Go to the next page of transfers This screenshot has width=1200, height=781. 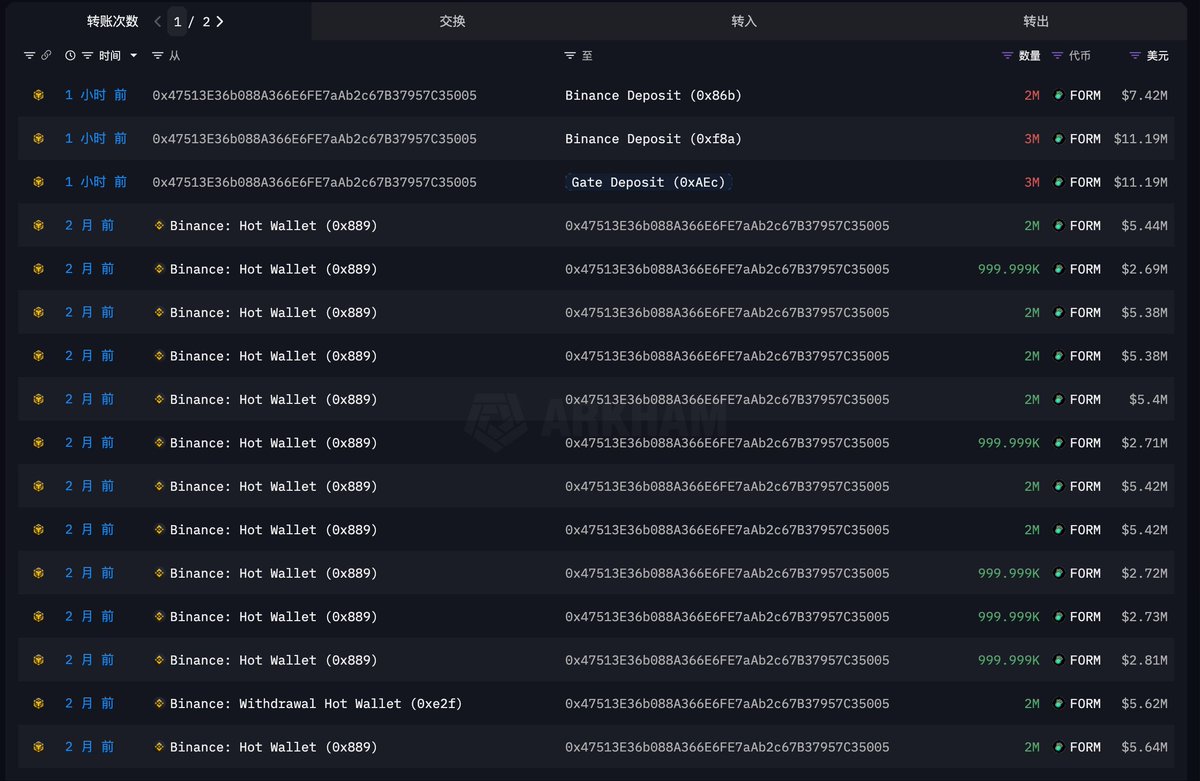(x=220, y=21)
